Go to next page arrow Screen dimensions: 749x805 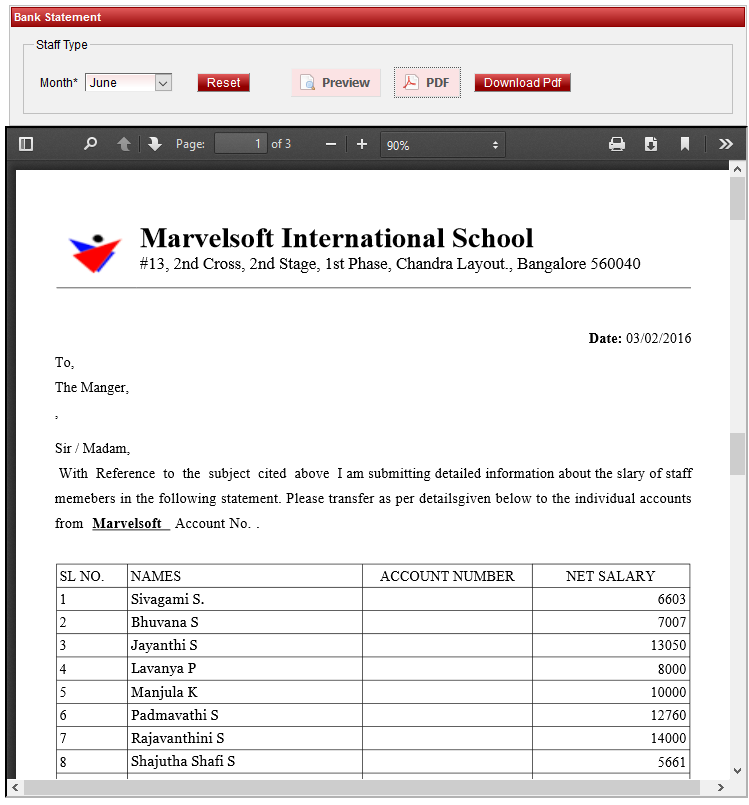[x=154, y=144]
